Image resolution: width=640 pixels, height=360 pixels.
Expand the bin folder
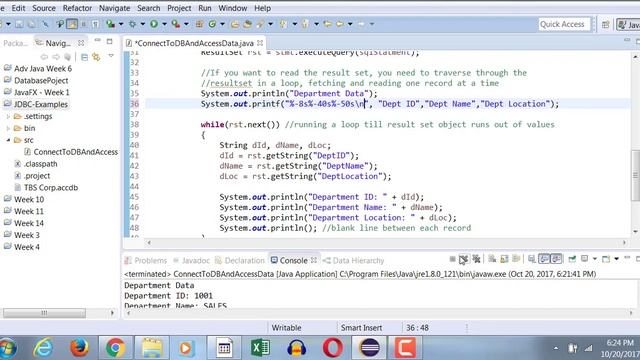(x=8, y=129)
